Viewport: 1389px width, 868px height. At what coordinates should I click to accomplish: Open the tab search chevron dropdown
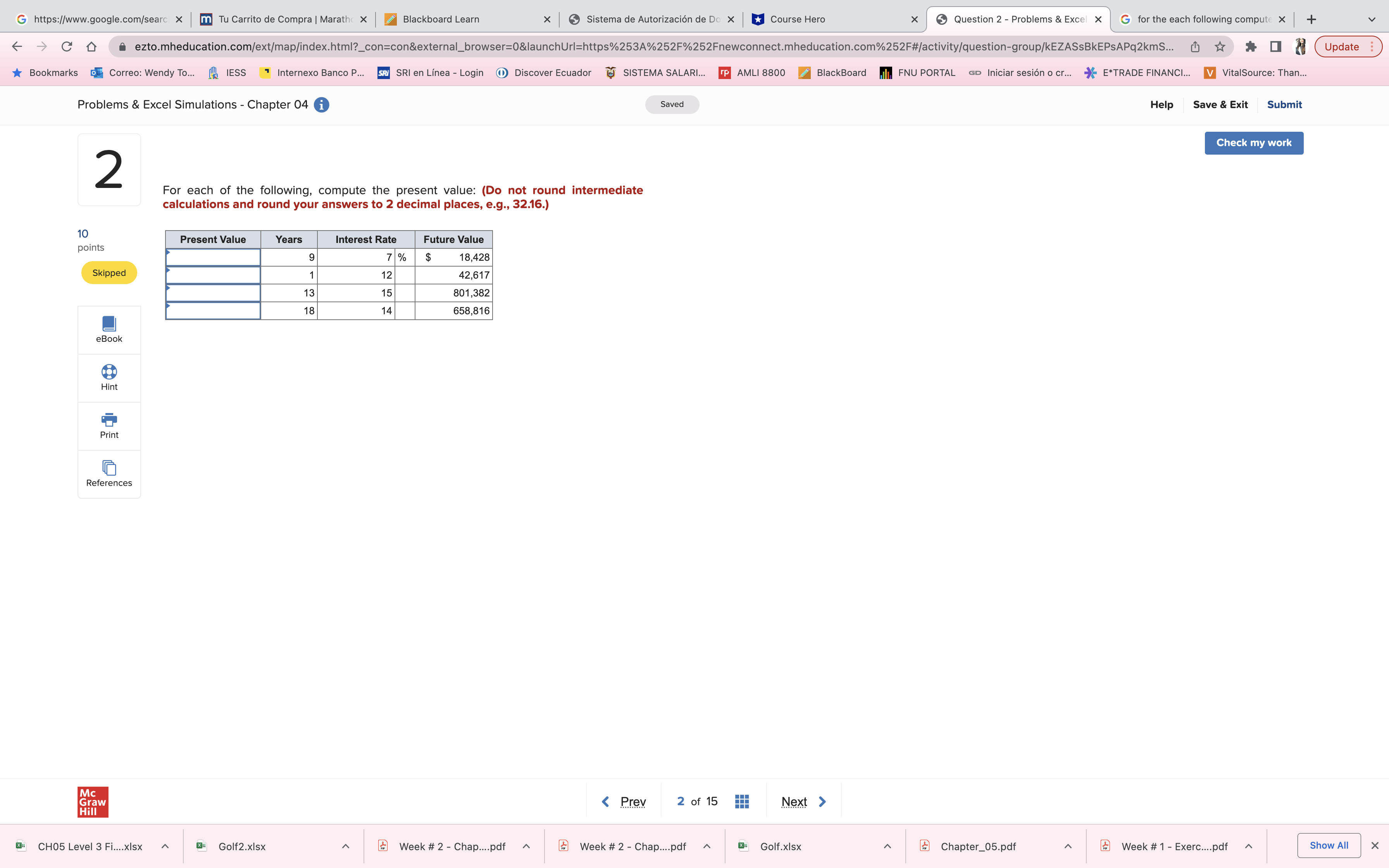pyautogui.click(x=1371, y=19)
